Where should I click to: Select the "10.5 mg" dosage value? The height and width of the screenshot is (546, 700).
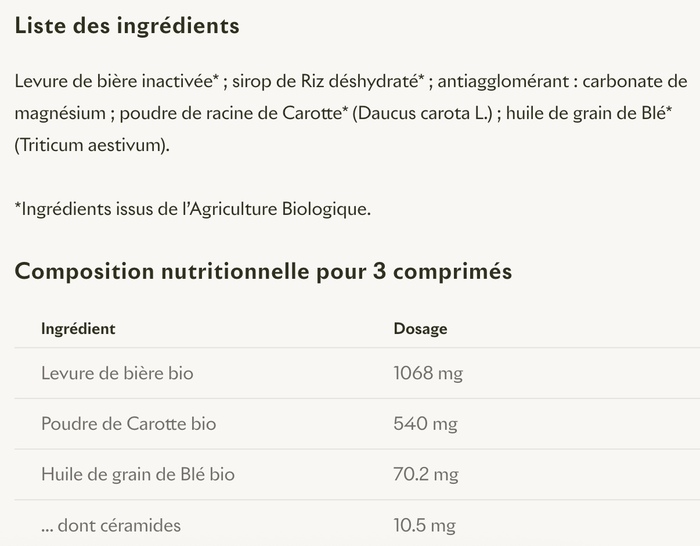coord(425,525)
